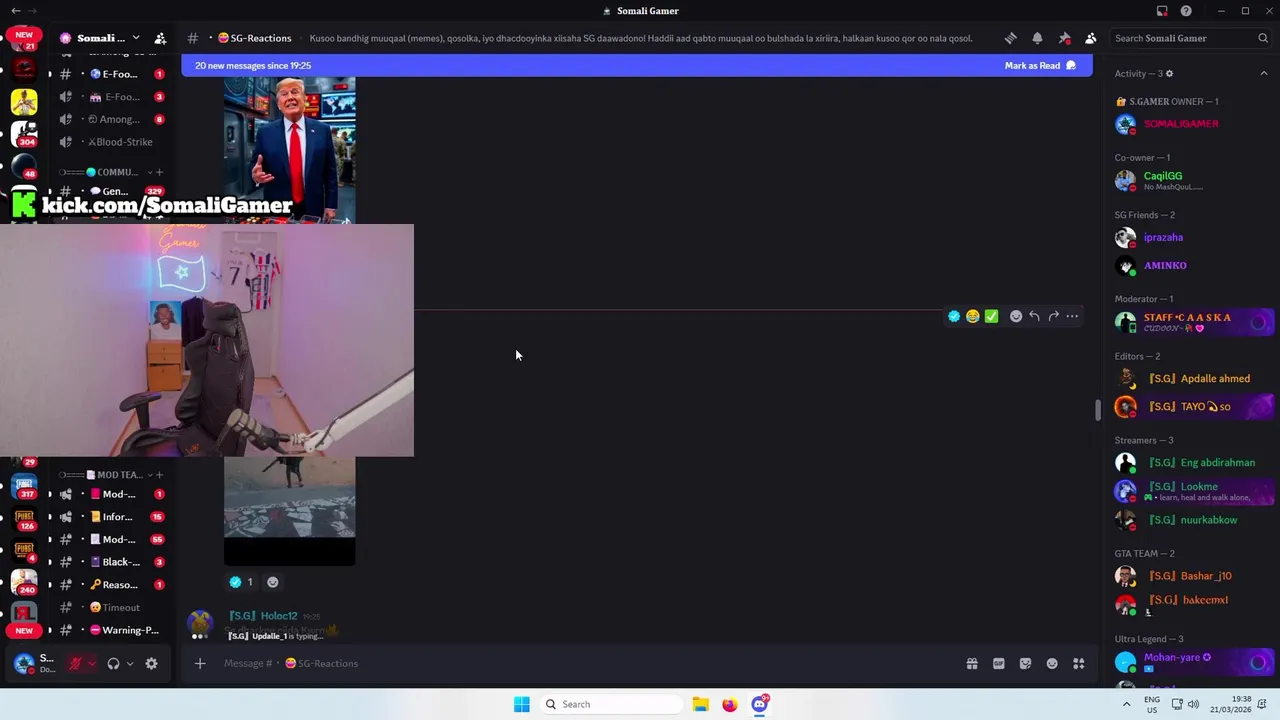Open headphone output options dropdown arrow
Viewport: 1280px width, 720px height.
(x=130, y=663)
